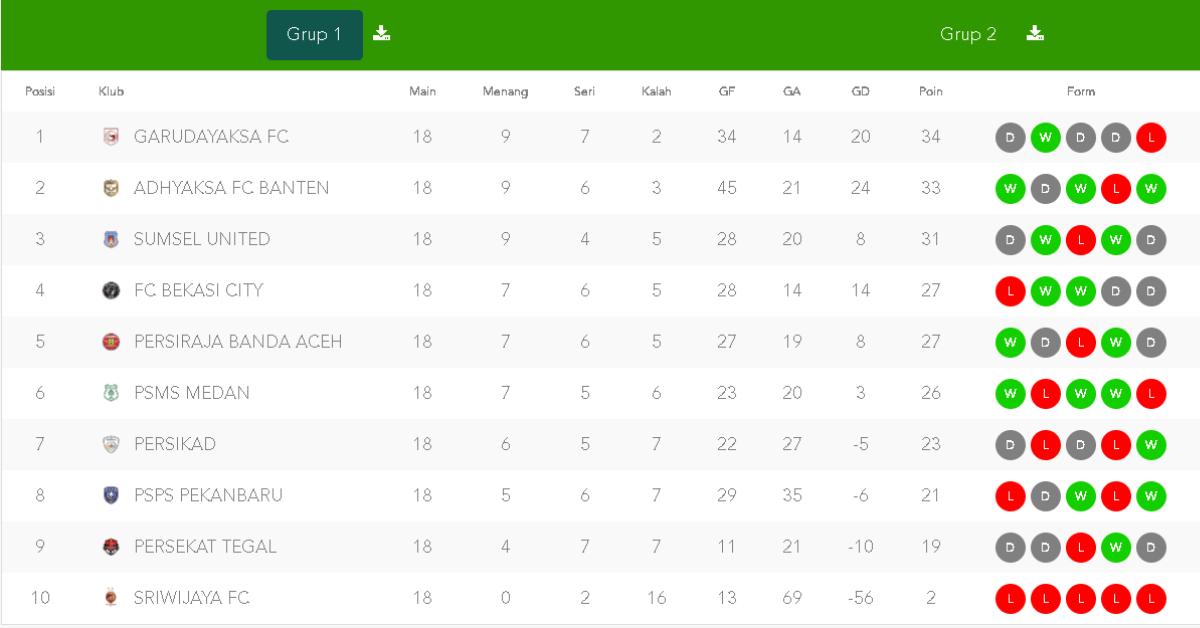Click the PSPS Pekanbaru team name link
This screenshot has height=628, width=1200.
(x=209, y=495)
